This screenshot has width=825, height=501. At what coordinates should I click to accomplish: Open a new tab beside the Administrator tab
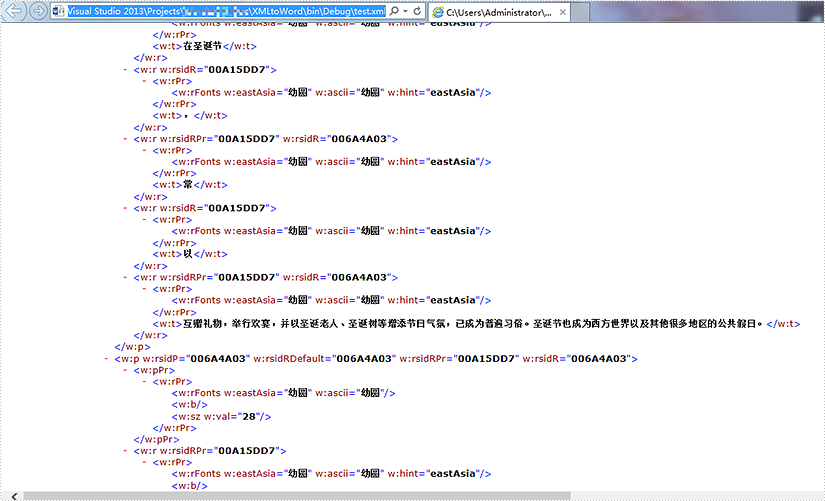[580, 12]
